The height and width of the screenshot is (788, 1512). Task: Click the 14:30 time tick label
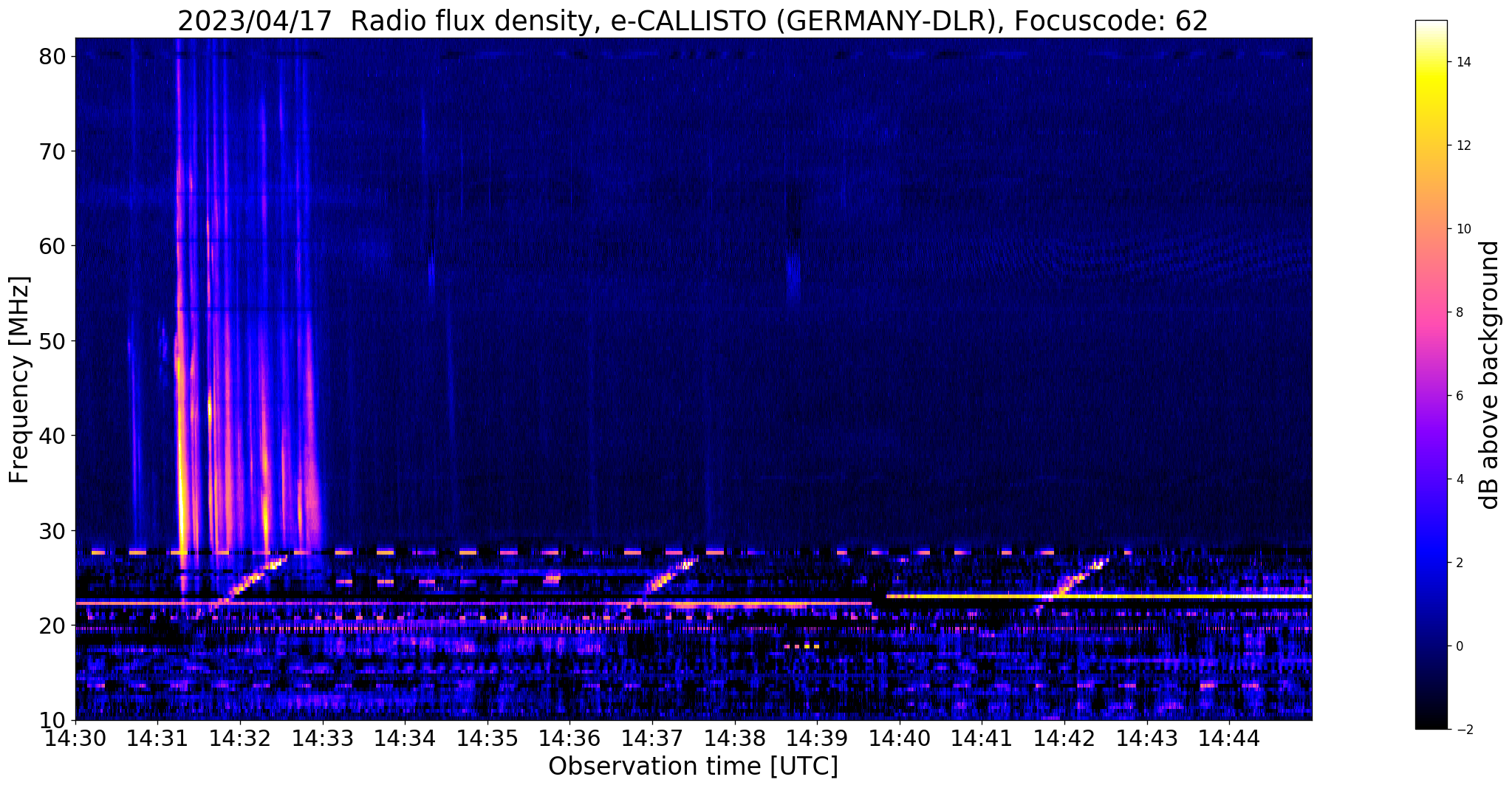75,739
